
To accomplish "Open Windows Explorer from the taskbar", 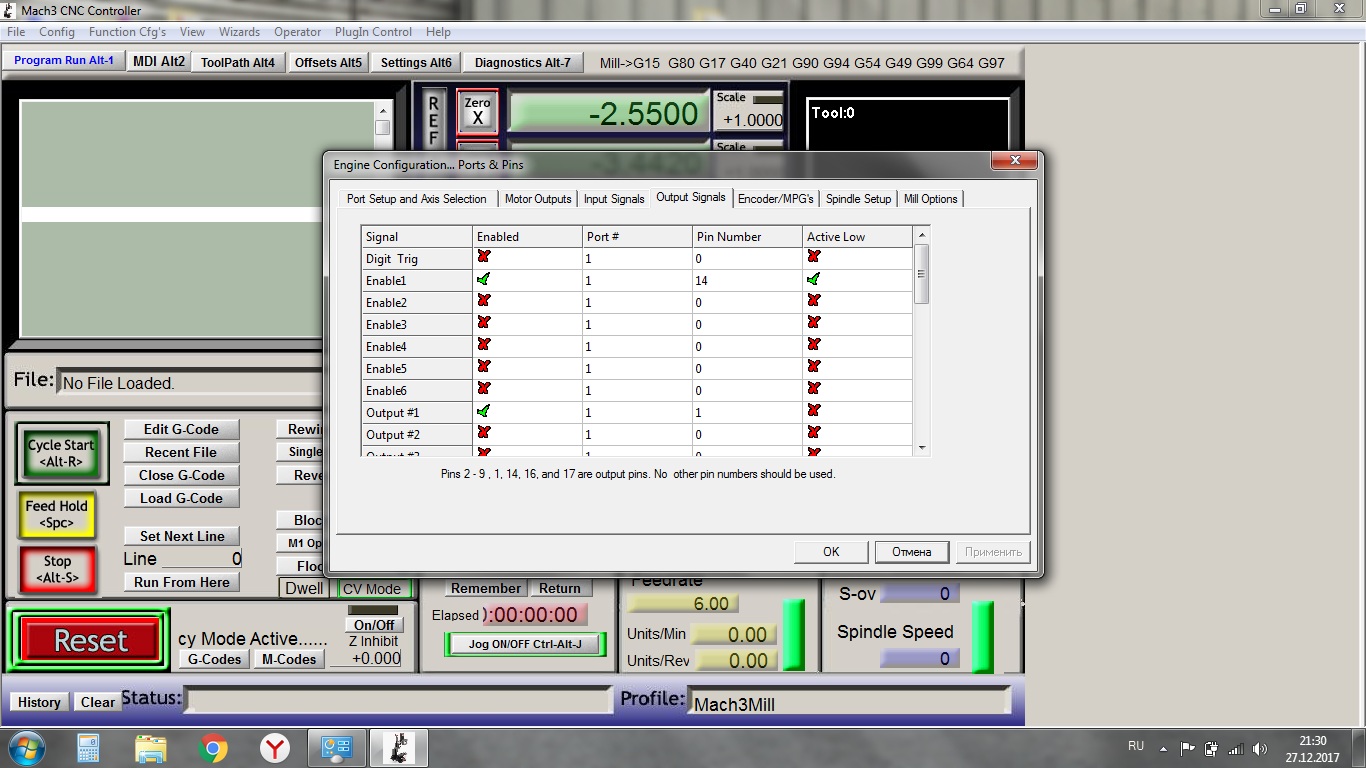I will click(151, 748).
